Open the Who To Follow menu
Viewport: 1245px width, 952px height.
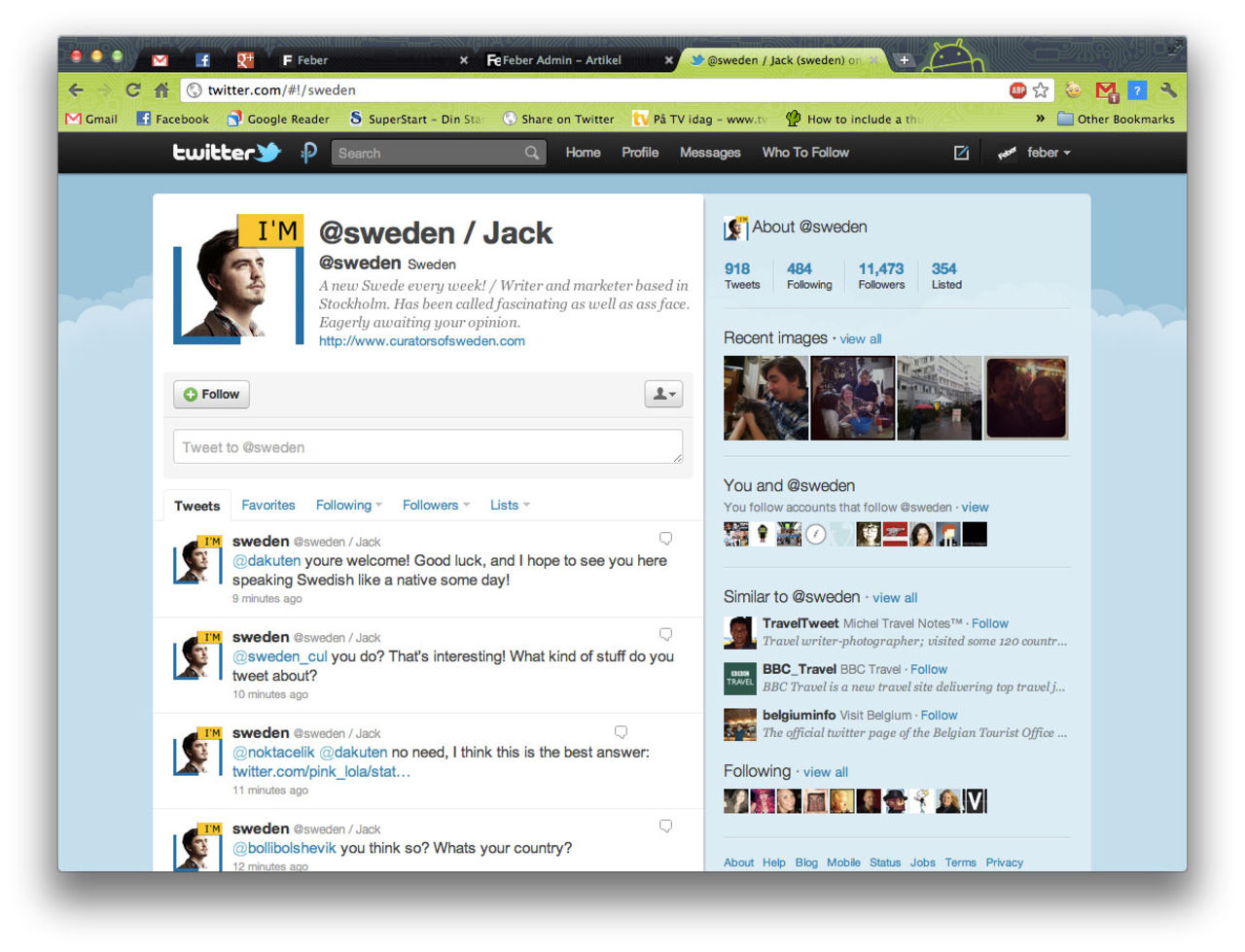click(804, 153)
